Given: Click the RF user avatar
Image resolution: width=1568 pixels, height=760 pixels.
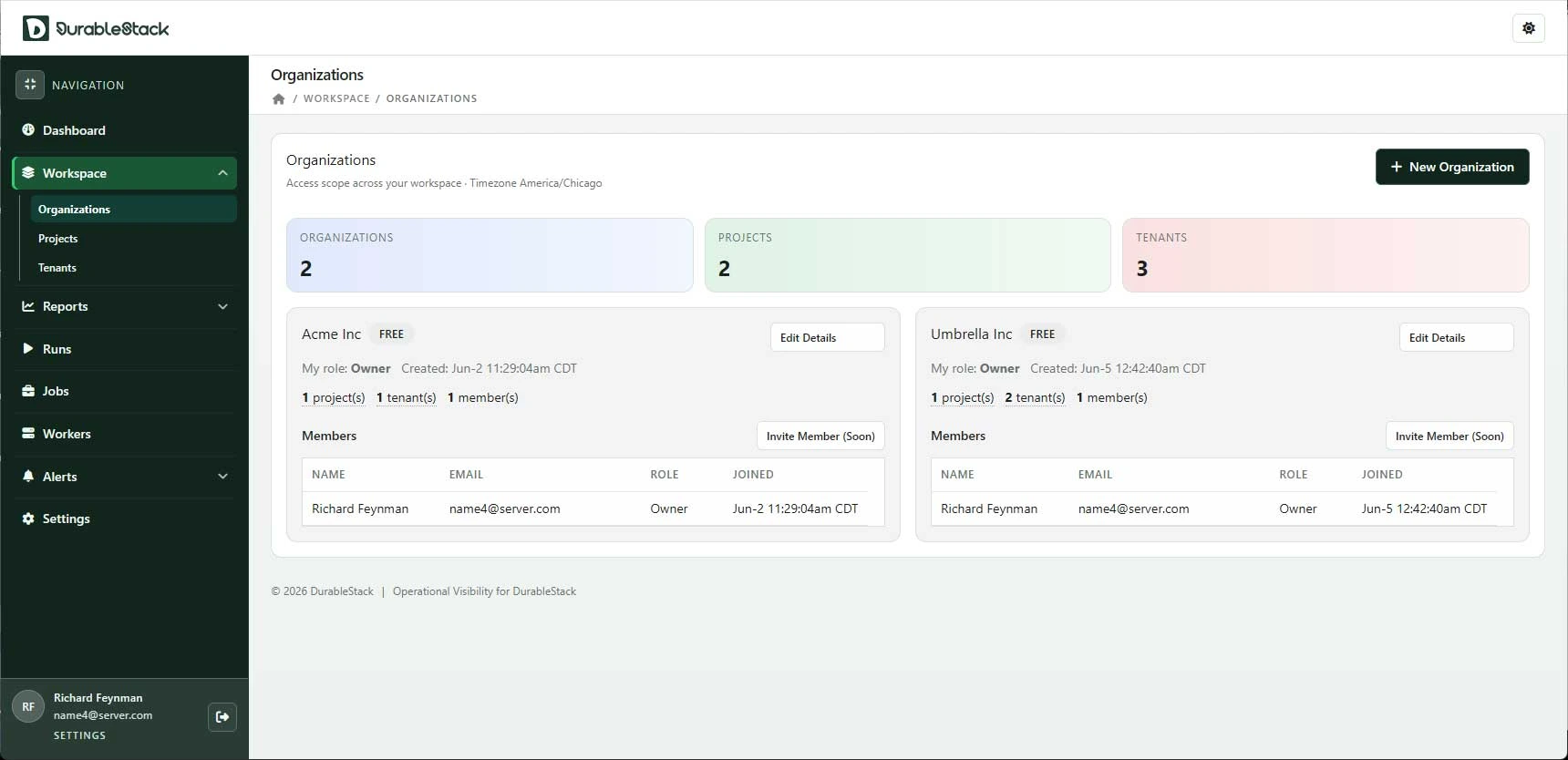Looking at the screenshot, I should [x=28, y=706].
